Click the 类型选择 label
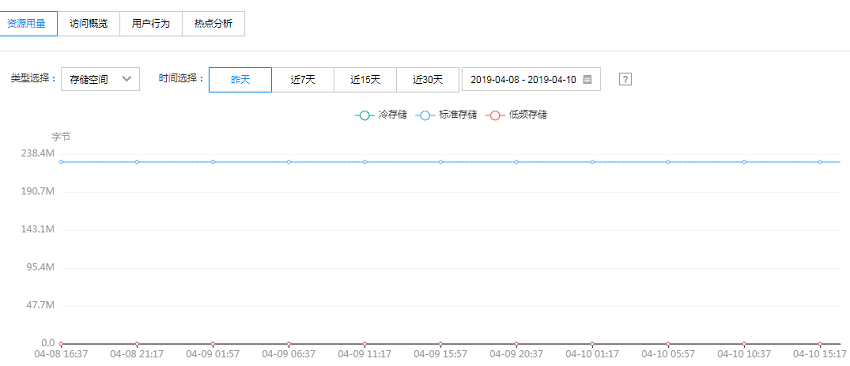Image resolution: width=850 pixels, height=366 pixels. pos(34,79)
